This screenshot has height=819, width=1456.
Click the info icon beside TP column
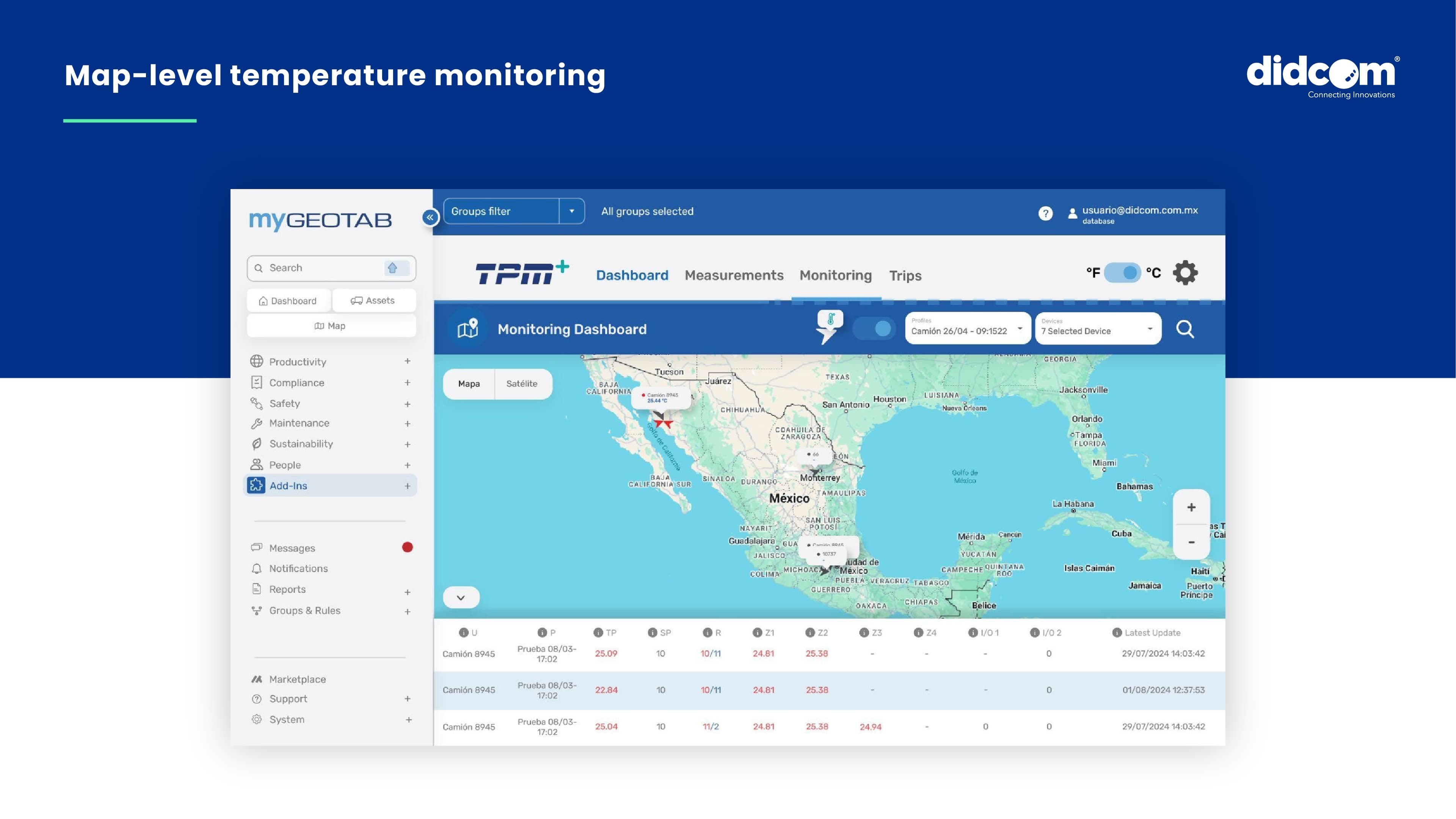pos(598,632)
